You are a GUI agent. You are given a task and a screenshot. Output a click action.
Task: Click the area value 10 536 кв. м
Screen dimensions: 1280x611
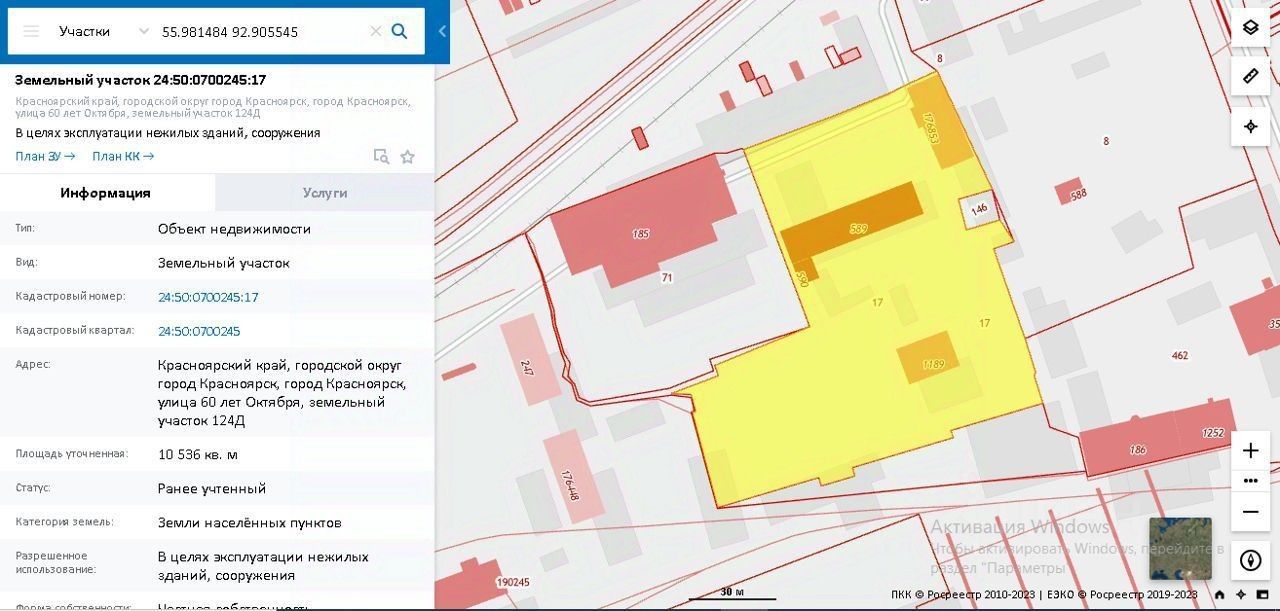[198, 455]
